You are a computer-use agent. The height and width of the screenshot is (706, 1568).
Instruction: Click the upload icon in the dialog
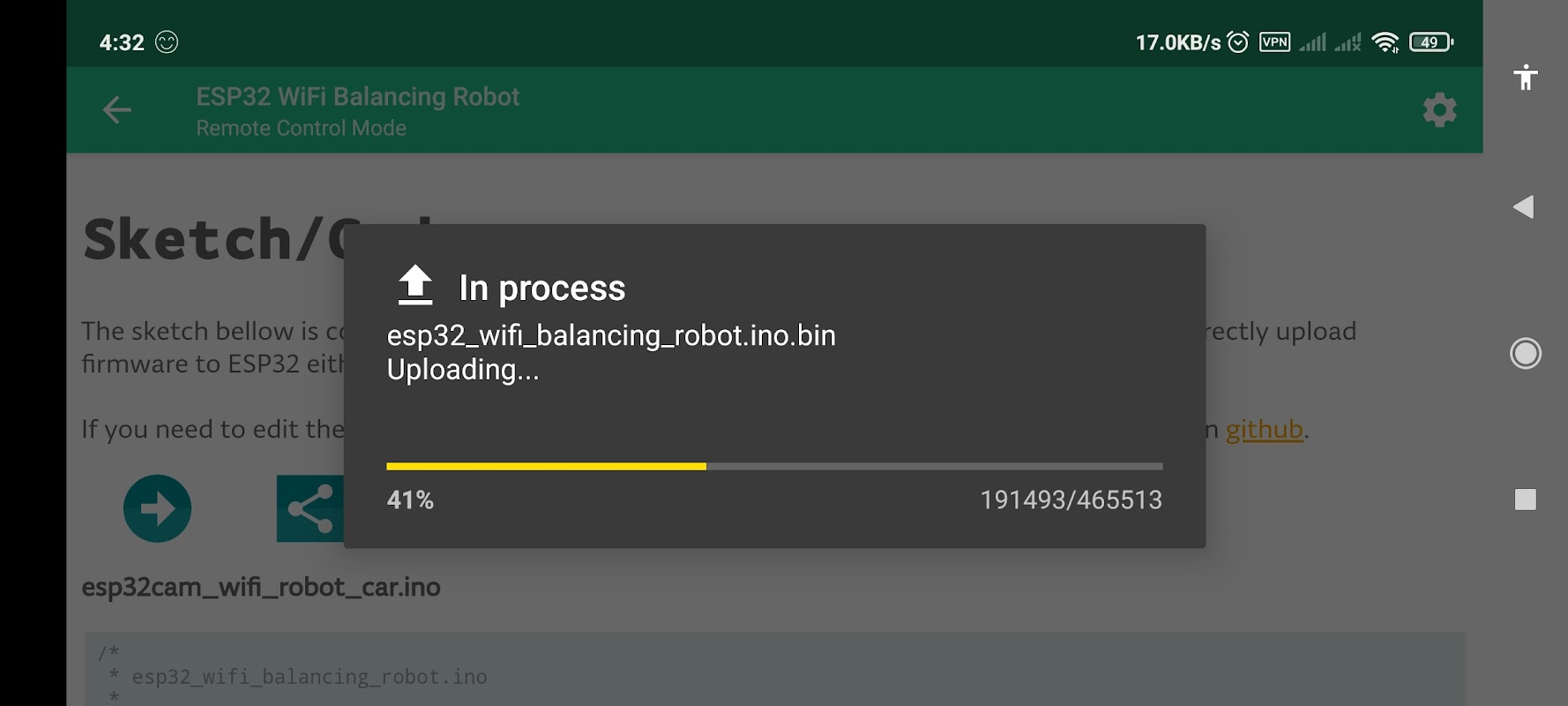click(x=415, y=286)
